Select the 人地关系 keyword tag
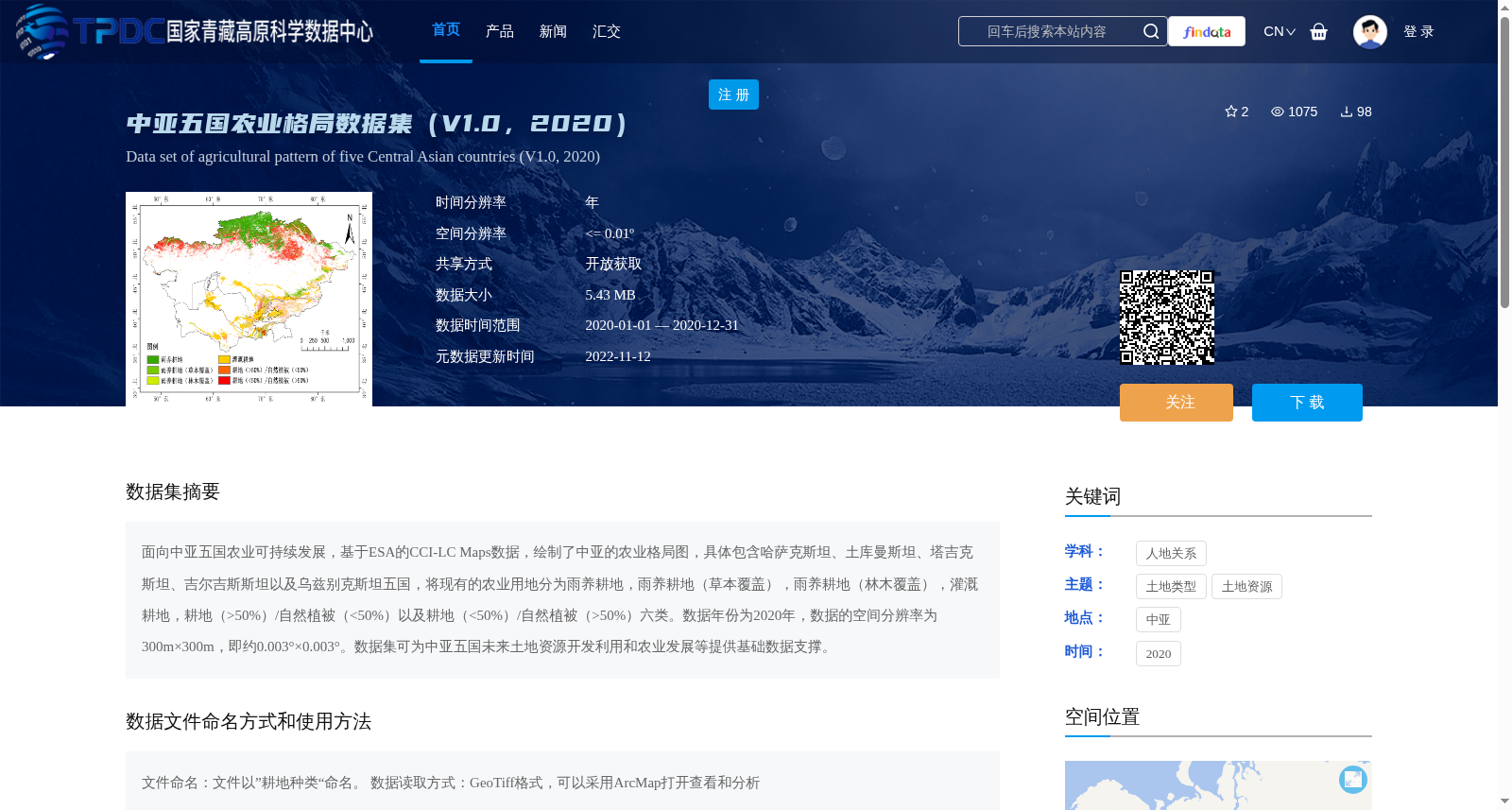1512x810 pixels. pyautogui.click(x=1171, y=553)
